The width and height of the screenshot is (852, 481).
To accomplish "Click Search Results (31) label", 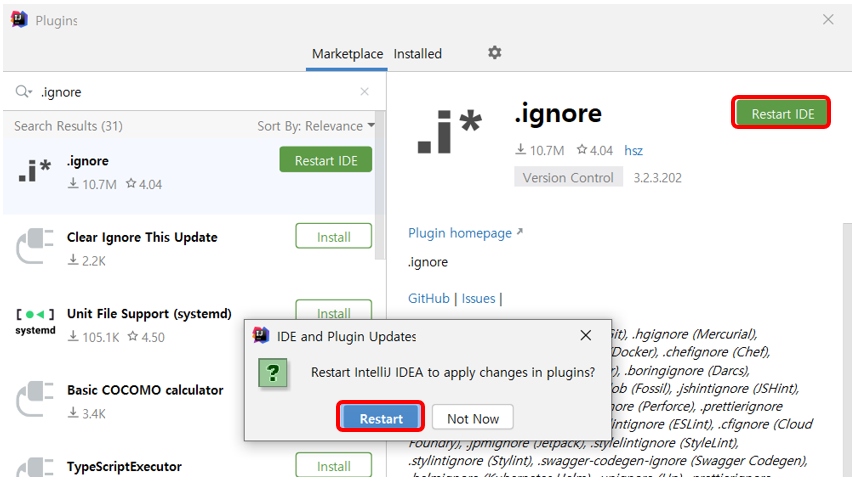I will 68,126.
